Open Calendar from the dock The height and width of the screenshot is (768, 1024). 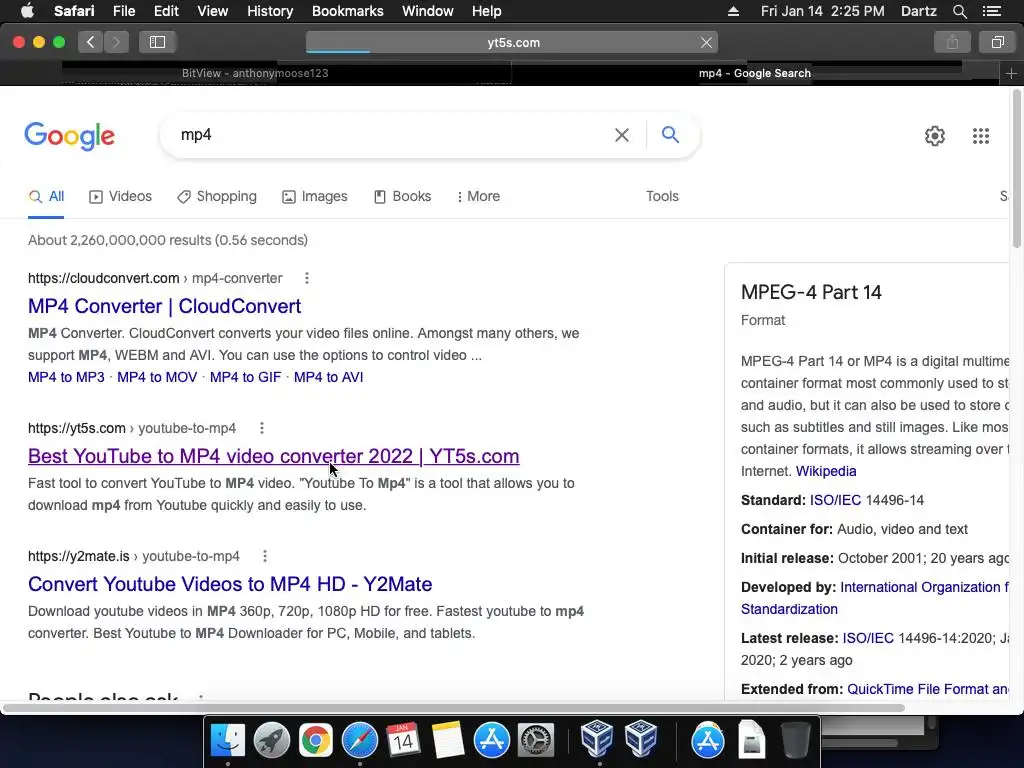(x=403, y=740)
